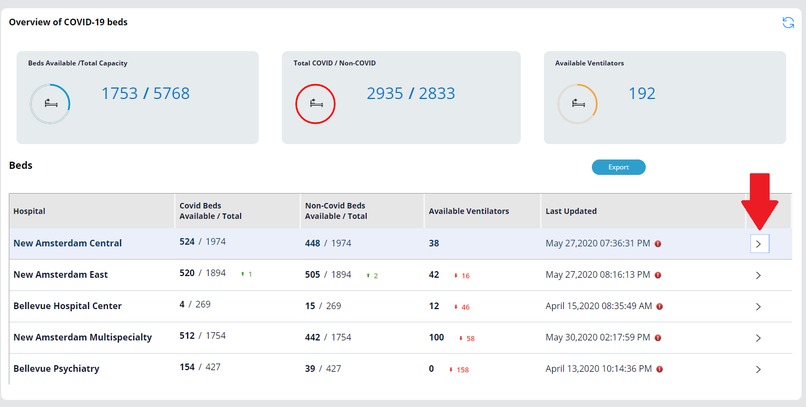Click alert icon for New Amsterdam Multispecialty update
Screen dimensions: 806x407
point(657,338)
